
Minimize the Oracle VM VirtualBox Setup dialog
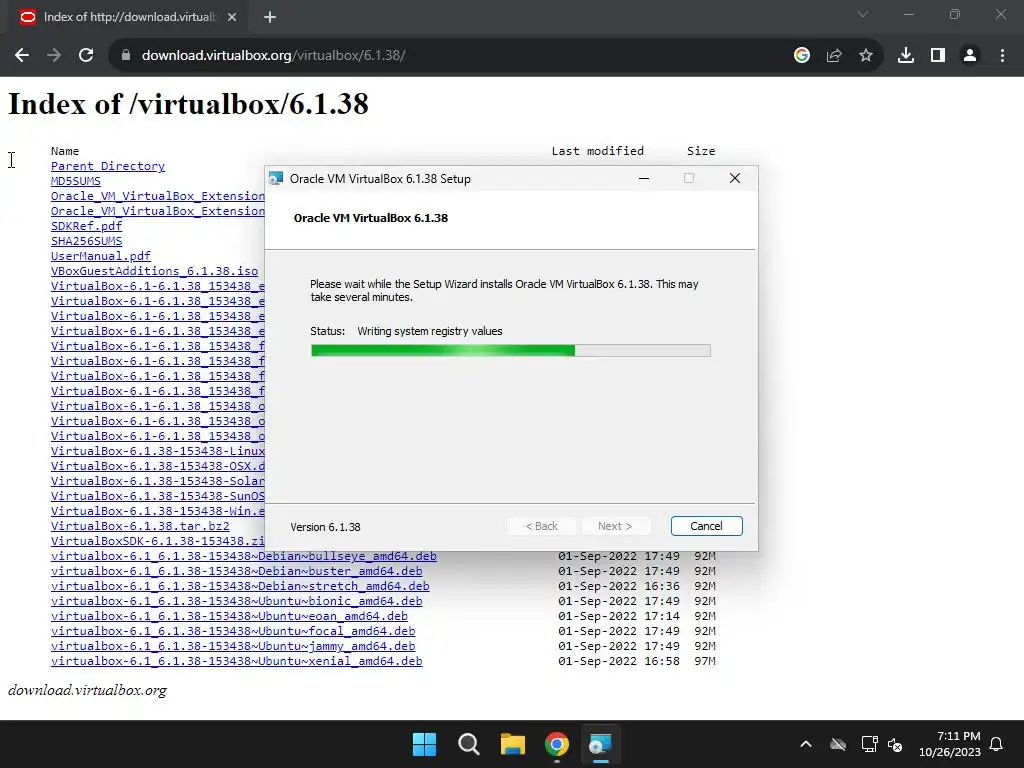644,178
